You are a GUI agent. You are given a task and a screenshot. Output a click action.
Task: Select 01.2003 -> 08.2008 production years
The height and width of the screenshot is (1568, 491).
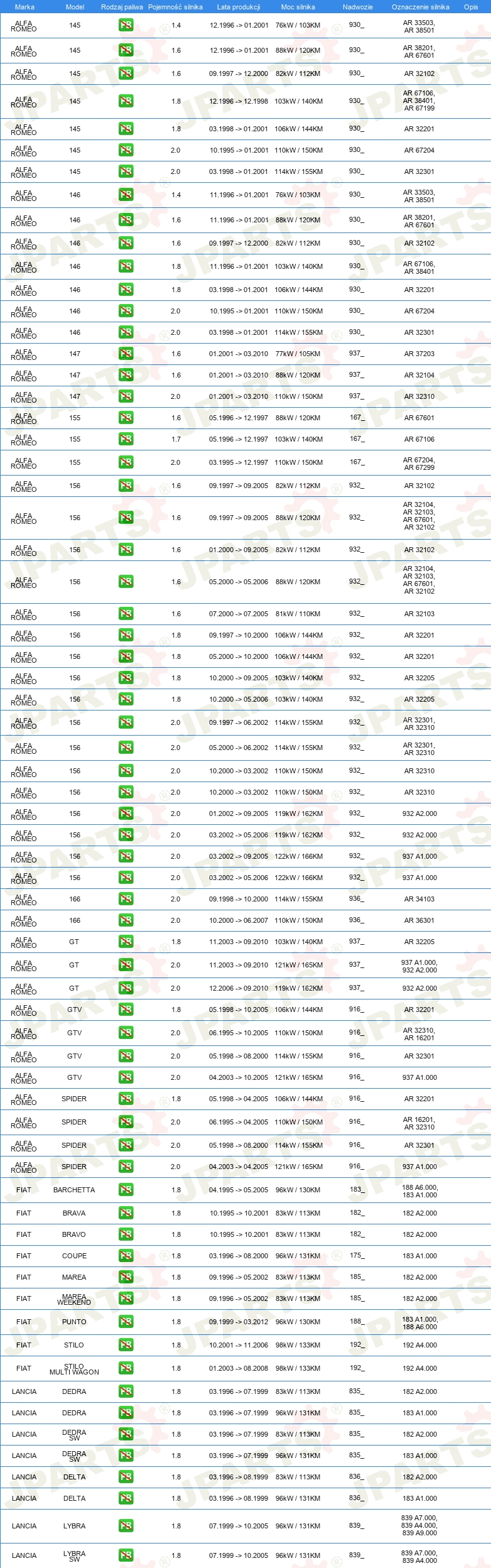pos(239,1369)
